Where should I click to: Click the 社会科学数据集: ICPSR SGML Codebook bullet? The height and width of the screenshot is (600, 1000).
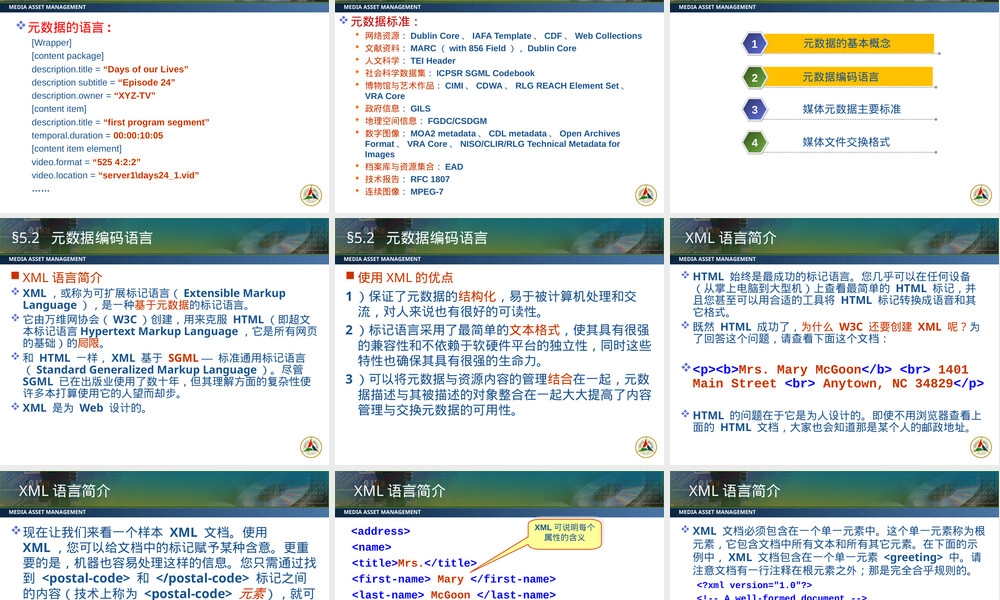tap(450, 73)
